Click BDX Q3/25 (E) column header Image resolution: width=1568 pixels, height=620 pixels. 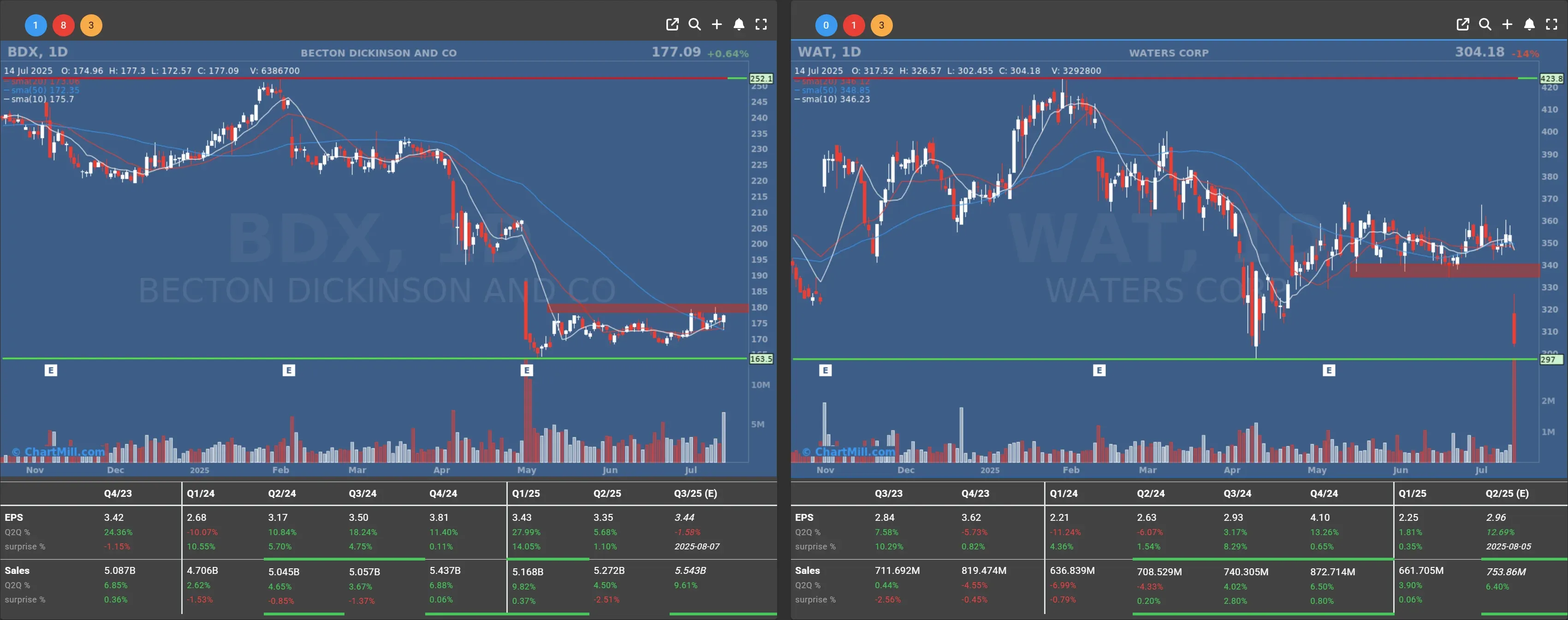pyautogui.click(x=695, y=493)
